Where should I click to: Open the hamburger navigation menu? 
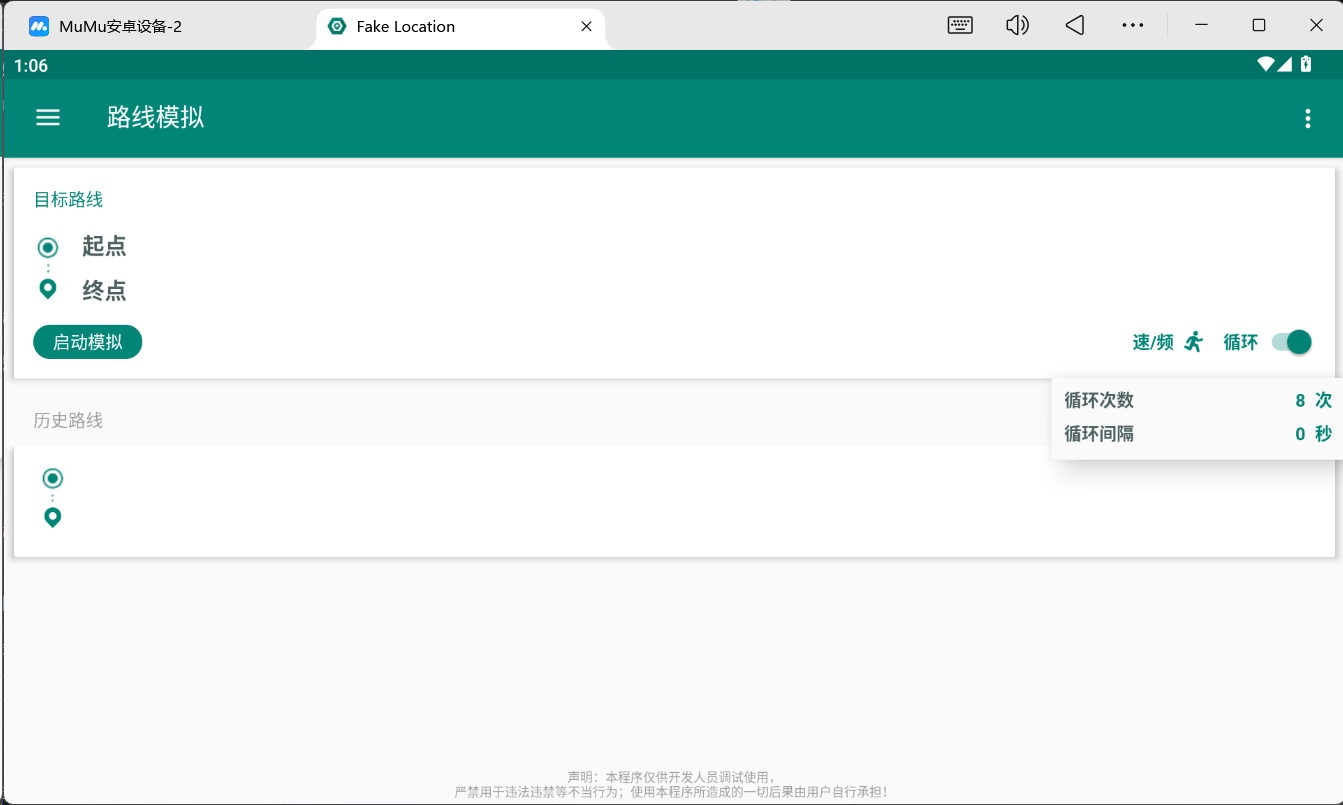[48, 118]
